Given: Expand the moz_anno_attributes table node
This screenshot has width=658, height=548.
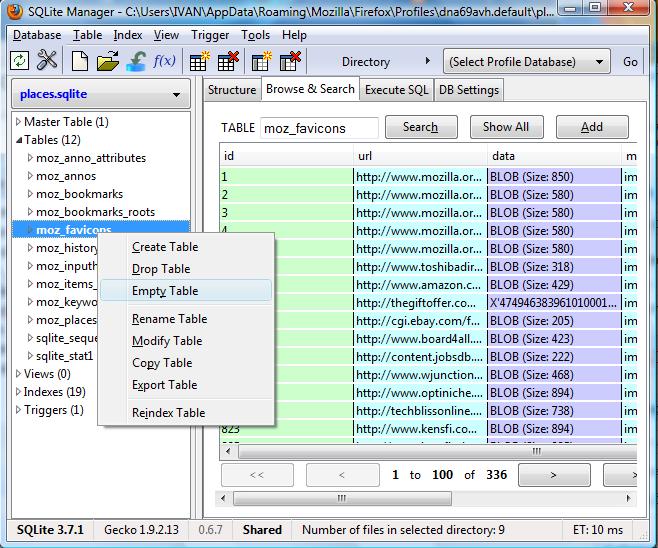Looking at the screenshot, I should pyautogui.click(x=30, y=158).
